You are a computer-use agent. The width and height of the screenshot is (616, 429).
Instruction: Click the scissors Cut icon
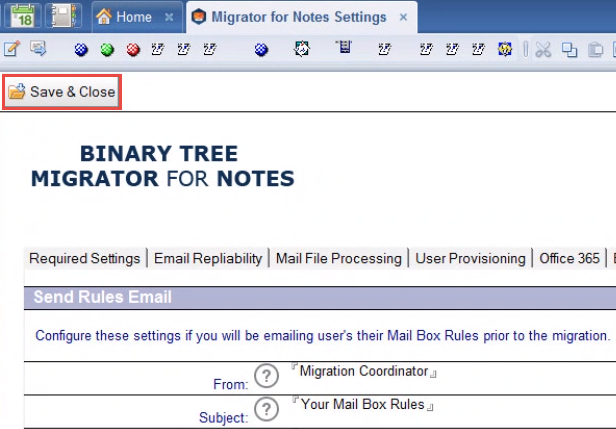[543, 50]
